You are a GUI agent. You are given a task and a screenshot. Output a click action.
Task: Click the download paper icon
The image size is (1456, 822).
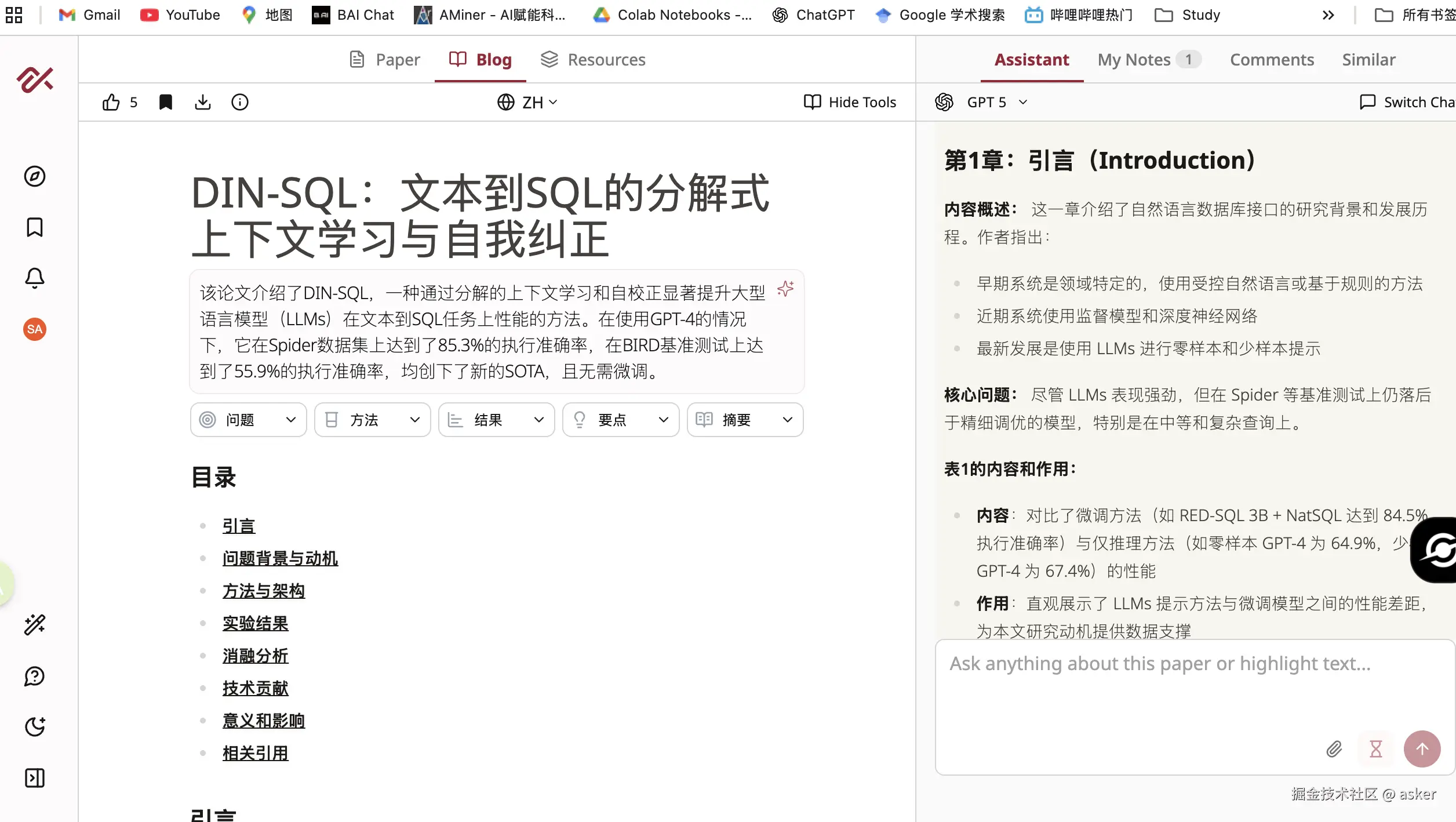[x=202, y=102]
